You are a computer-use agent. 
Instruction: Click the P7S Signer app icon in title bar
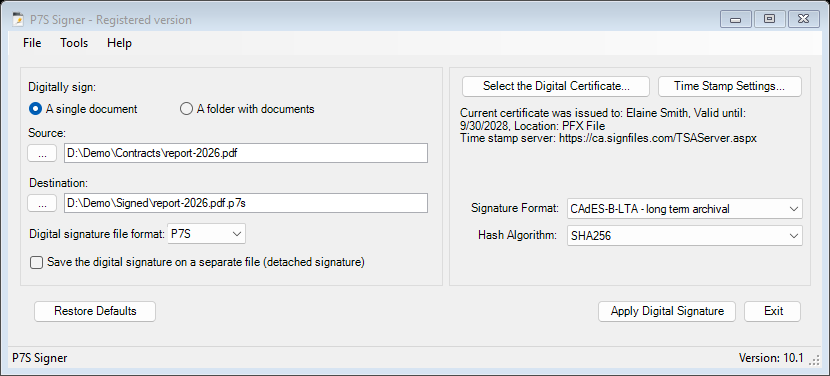pos(18,20)
